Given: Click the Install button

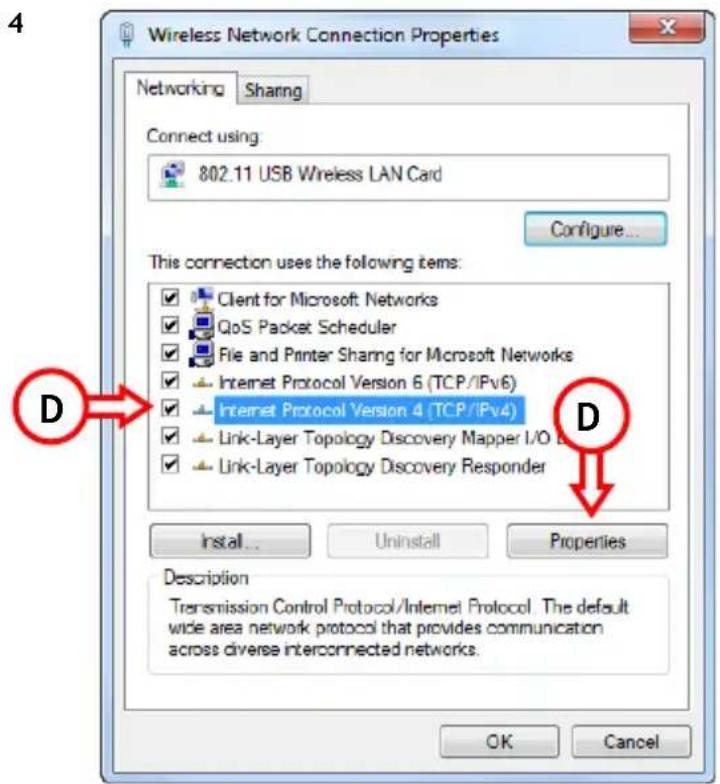Looking at the screenshot, I should [230, 541].
